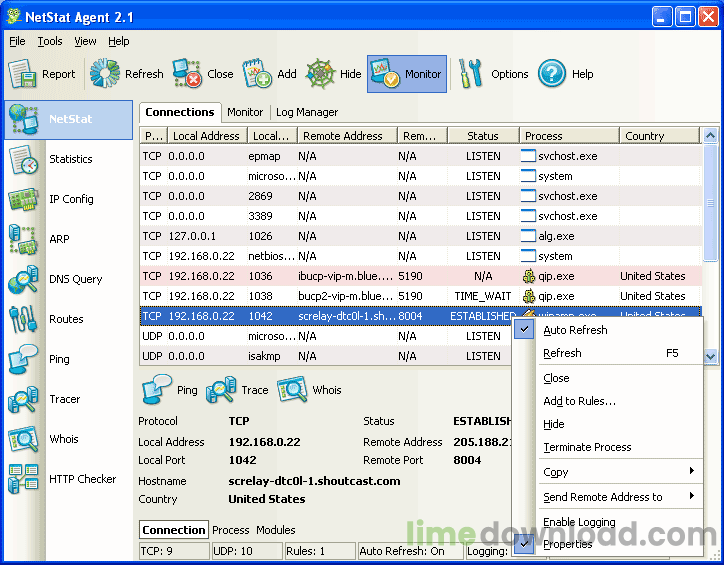Toggle the Properties checked menu item
Image resolution: width=724 pixels, height=565 pixels.
point(568,545)
